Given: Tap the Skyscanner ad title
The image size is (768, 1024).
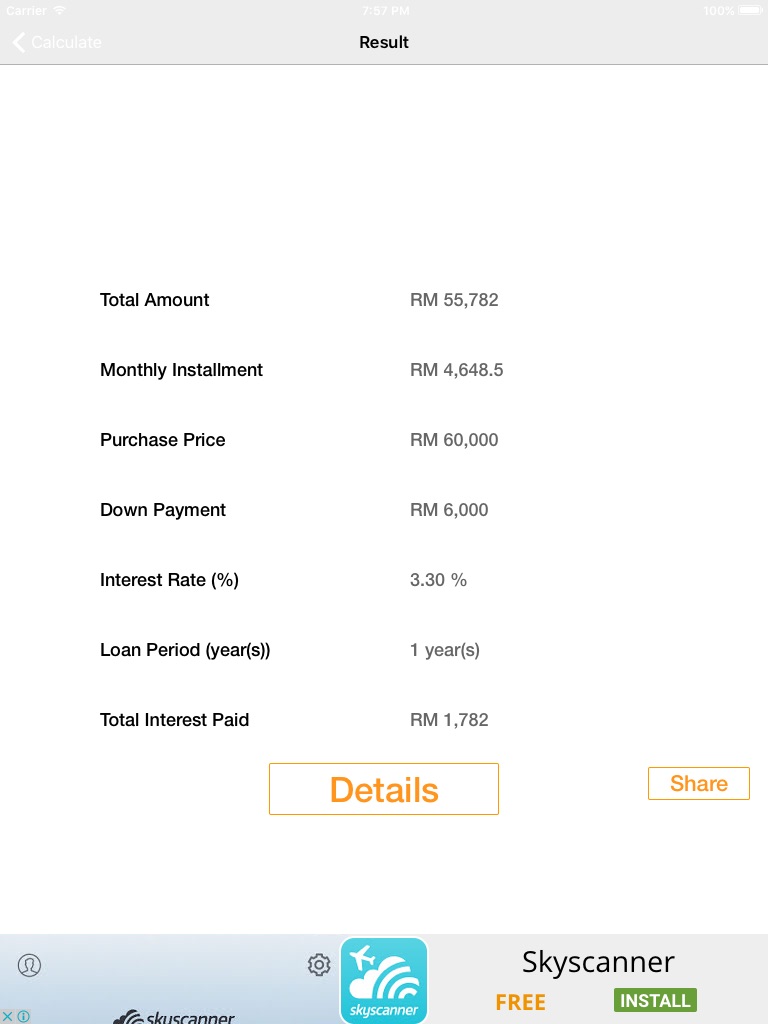Looking at the screenshot, I should click(x=598, y=962).
